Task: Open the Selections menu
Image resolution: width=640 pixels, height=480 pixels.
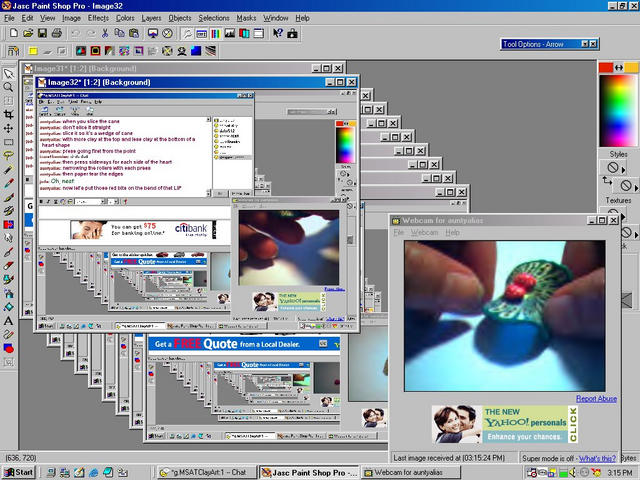Action: tap(214, 18)
